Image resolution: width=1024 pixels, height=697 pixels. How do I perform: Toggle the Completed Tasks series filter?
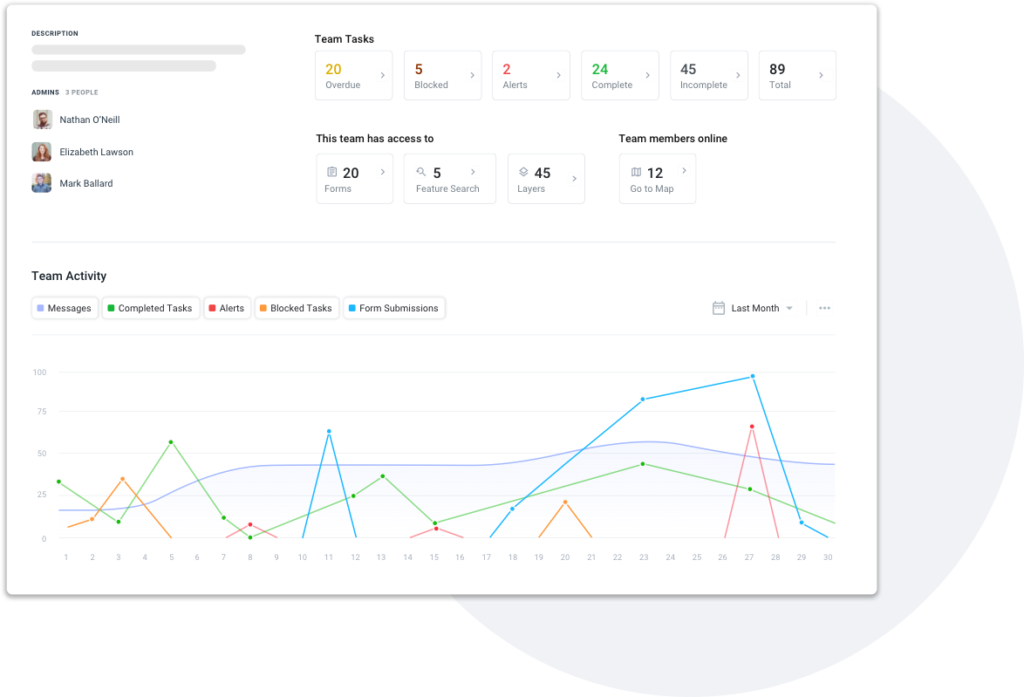(150, 308)
